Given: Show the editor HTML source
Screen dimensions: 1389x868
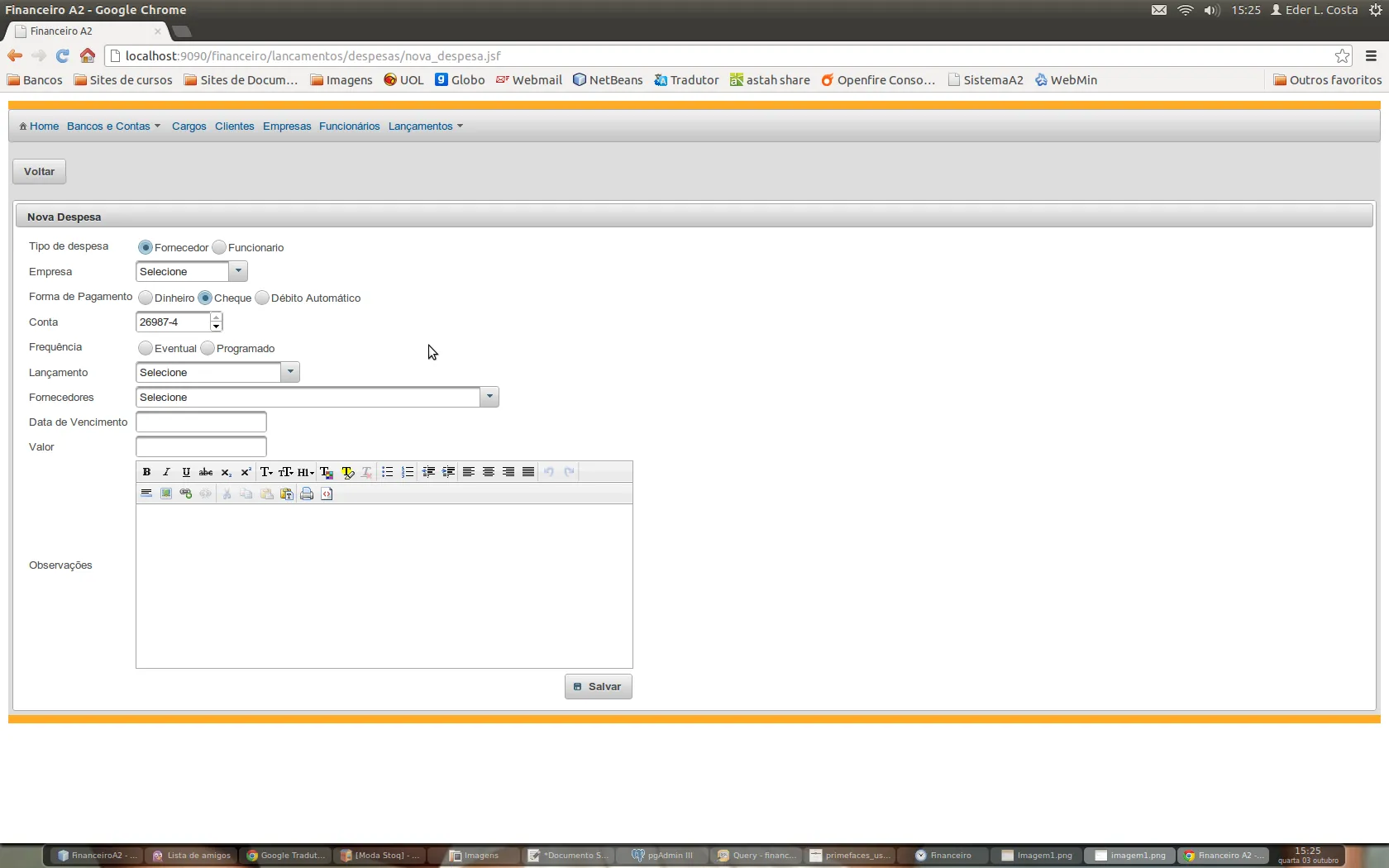Looking at the screenshot, I should pyautogui.click(x=327, y=494).
